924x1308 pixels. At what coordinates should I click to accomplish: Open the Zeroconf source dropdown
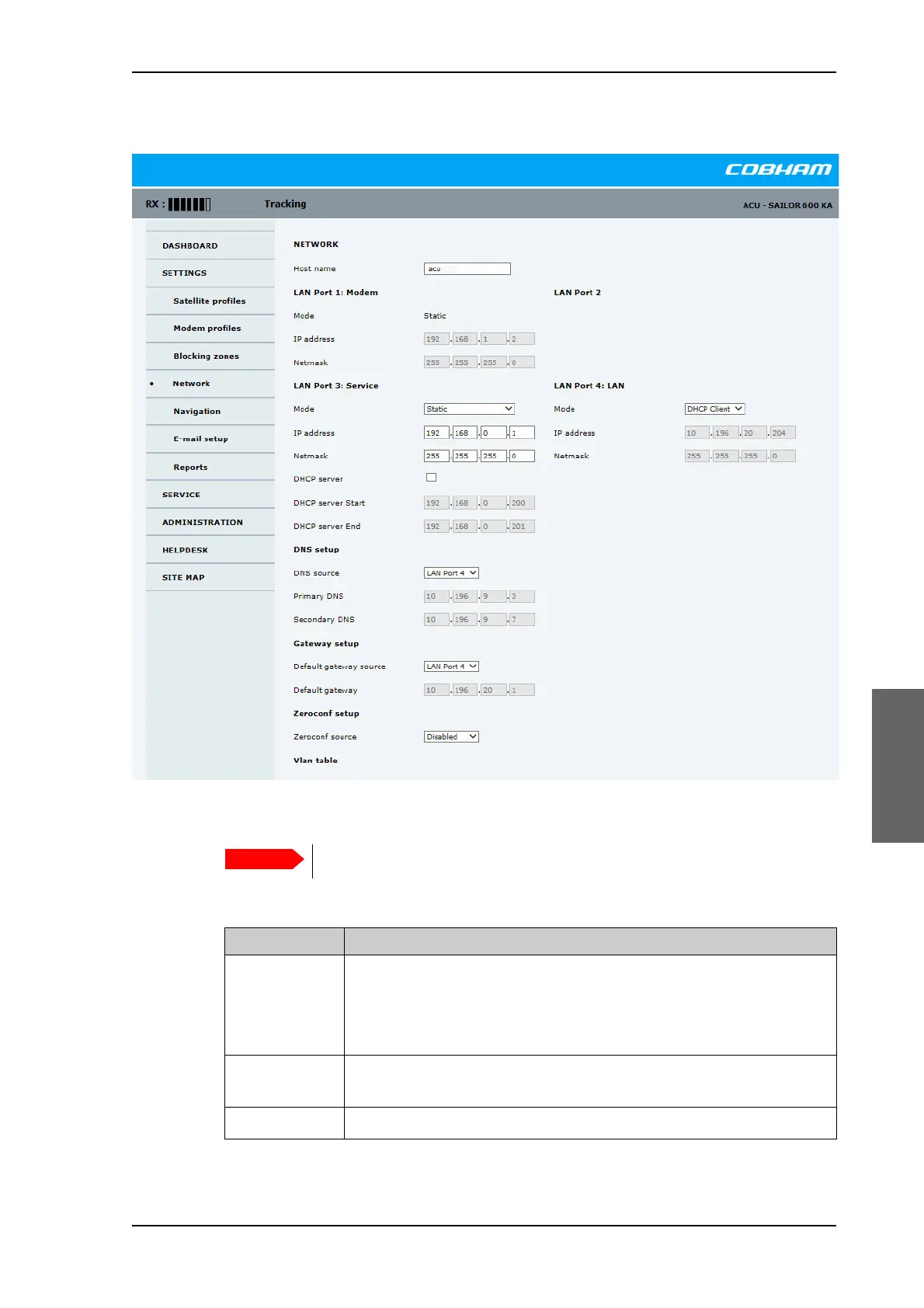pos(451,736)
